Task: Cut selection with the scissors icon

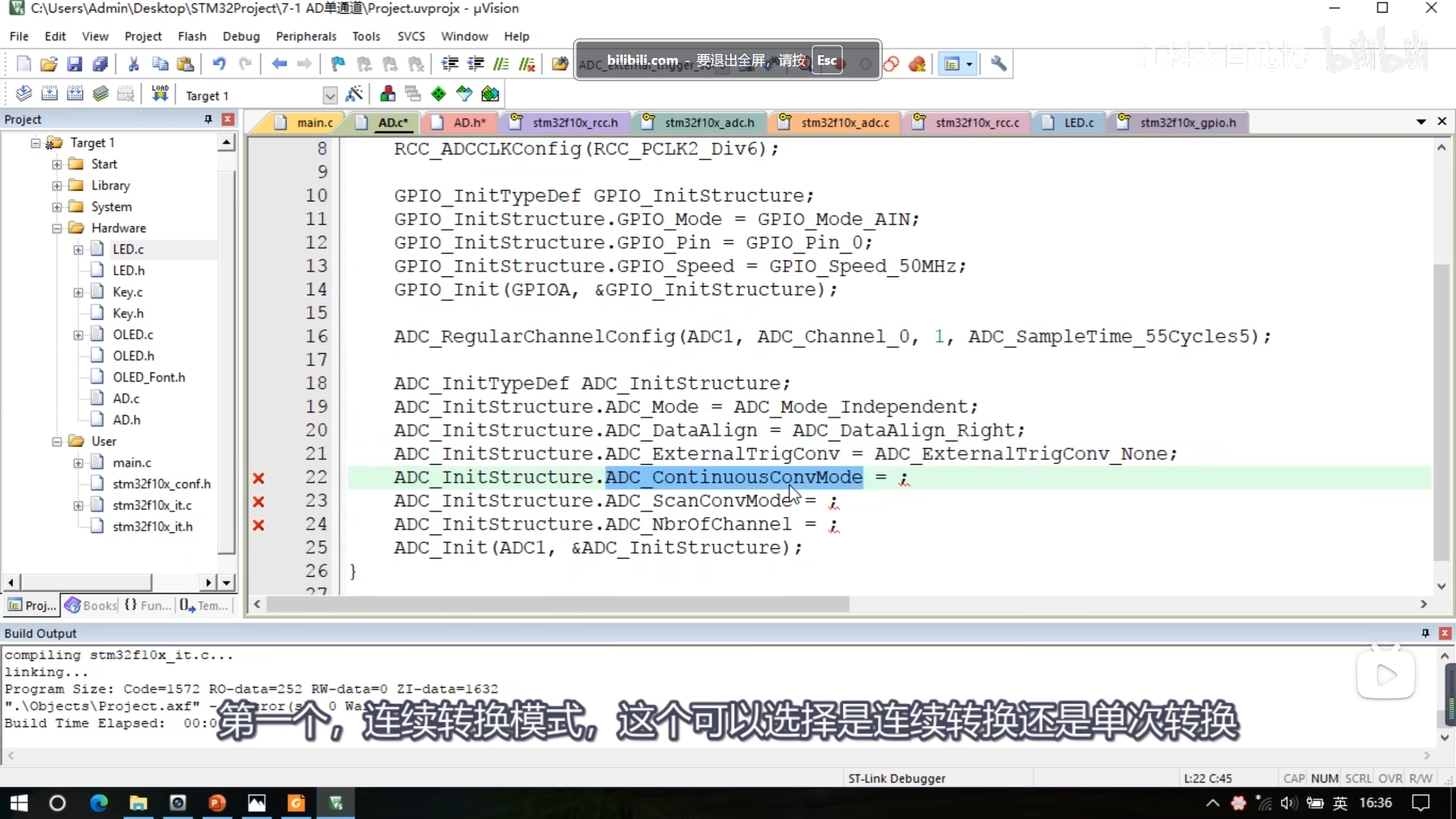Action: (134, 64)
